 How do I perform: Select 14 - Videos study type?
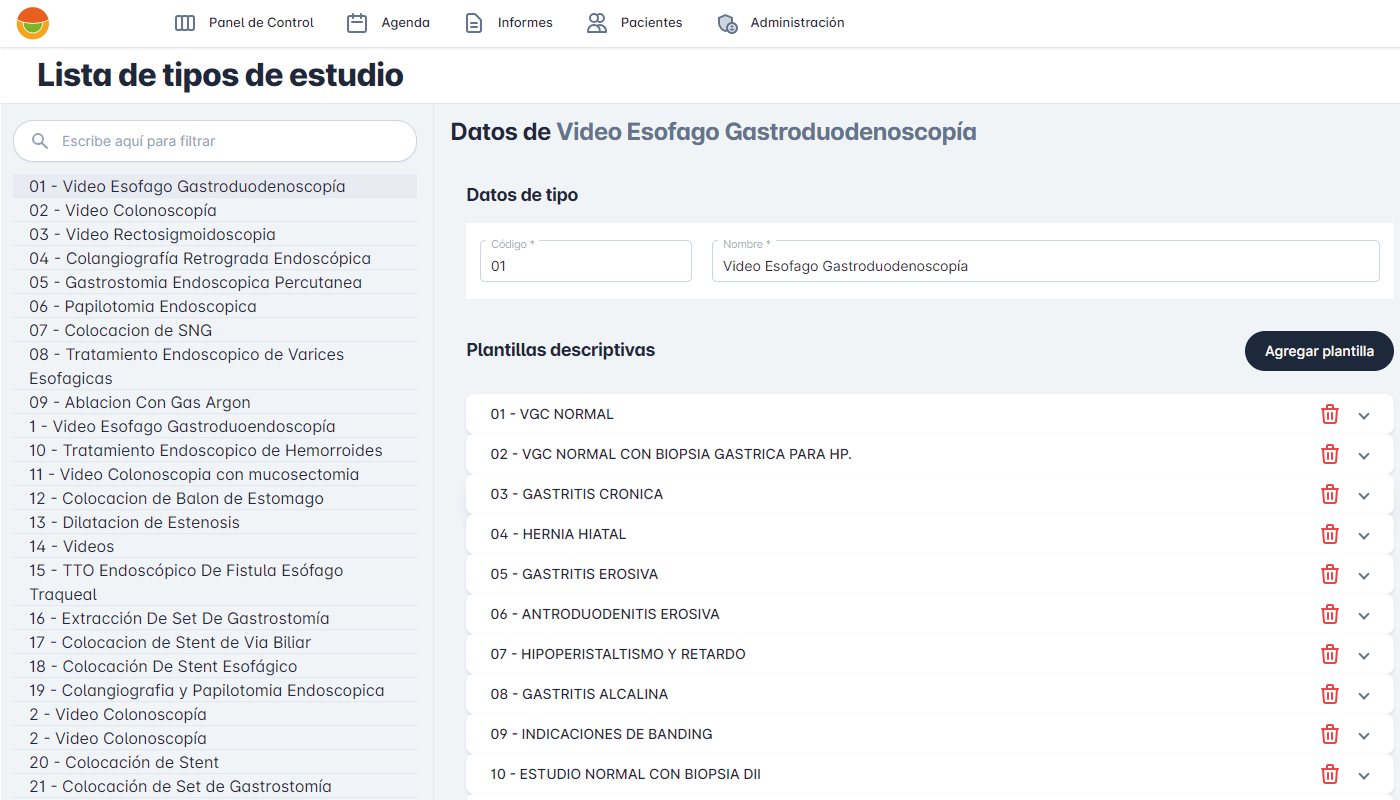[x=215, y=546]
